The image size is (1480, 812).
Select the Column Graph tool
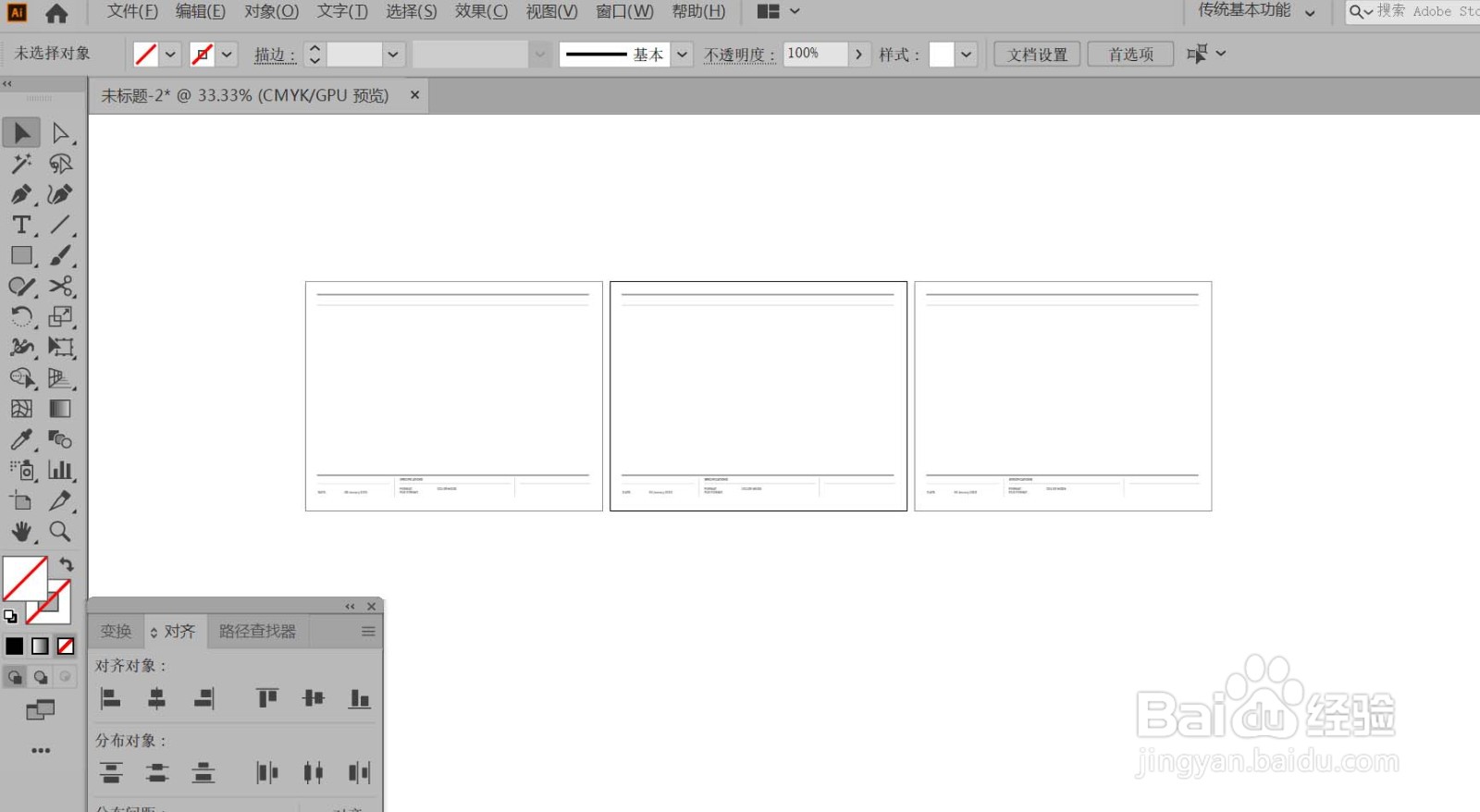(x=61, y=470)
